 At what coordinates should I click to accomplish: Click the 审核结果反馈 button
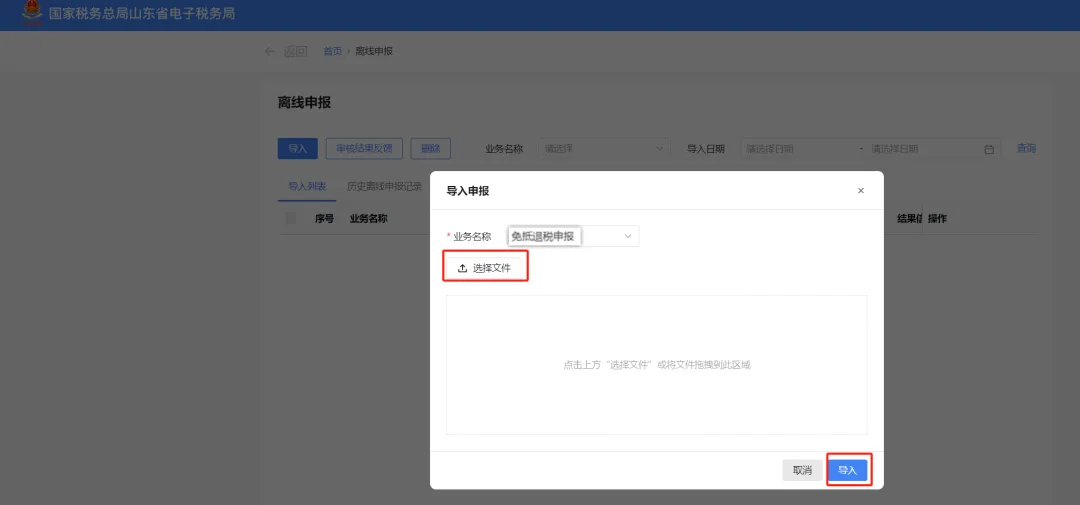pos(364,149)
